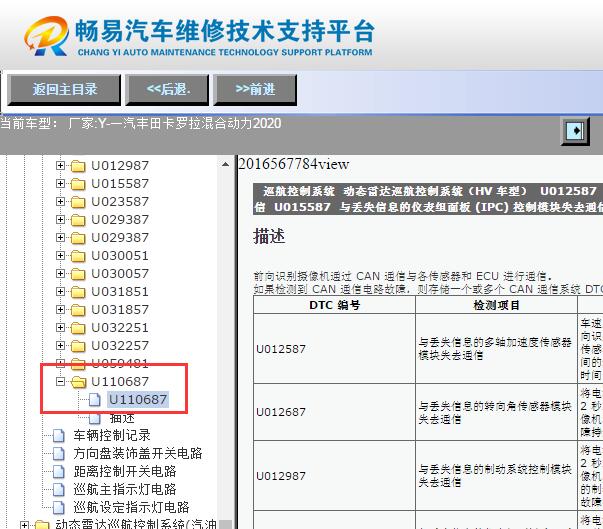Screen dimensions: 603x529
Task: Select the U031857 tree label
Action: click(x=120, y=310)
